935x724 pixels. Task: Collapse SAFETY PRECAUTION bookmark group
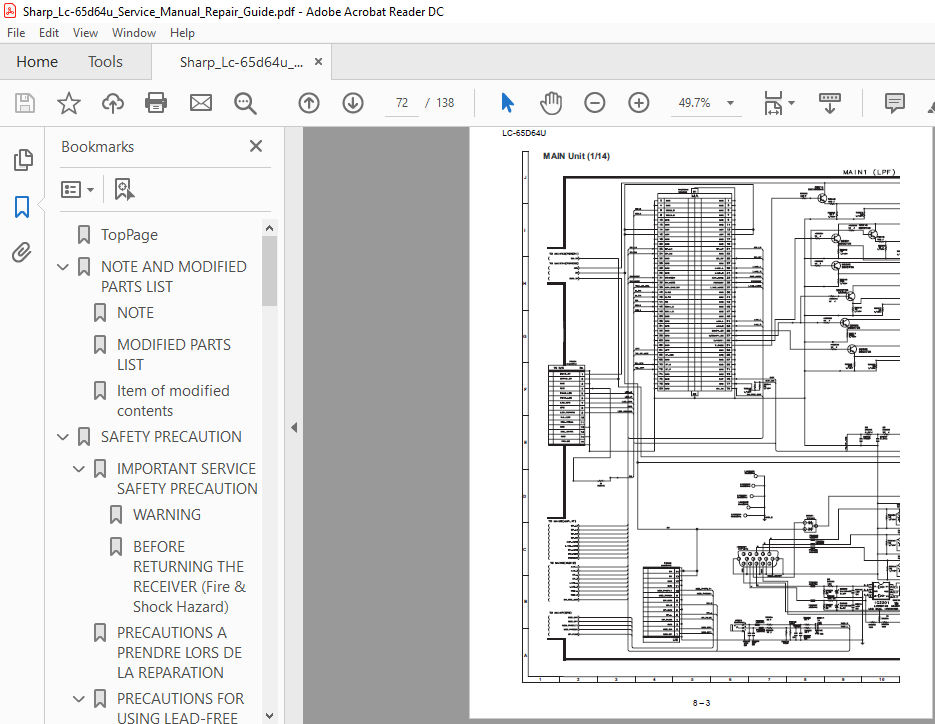[x=63, y=437]
